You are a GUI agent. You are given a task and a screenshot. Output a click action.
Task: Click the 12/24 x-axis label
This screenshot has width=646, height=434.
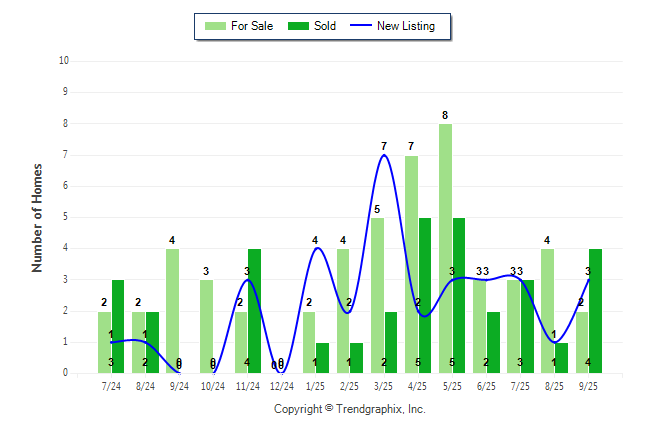coord(282,385)
